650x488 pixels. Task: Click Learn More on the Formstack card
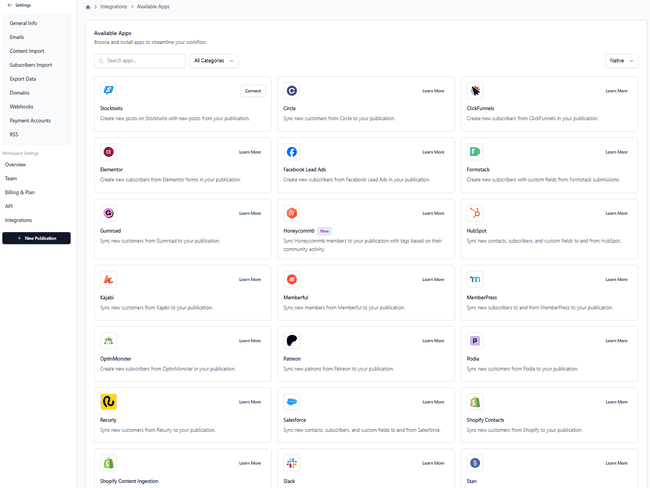tap(616, 152)
